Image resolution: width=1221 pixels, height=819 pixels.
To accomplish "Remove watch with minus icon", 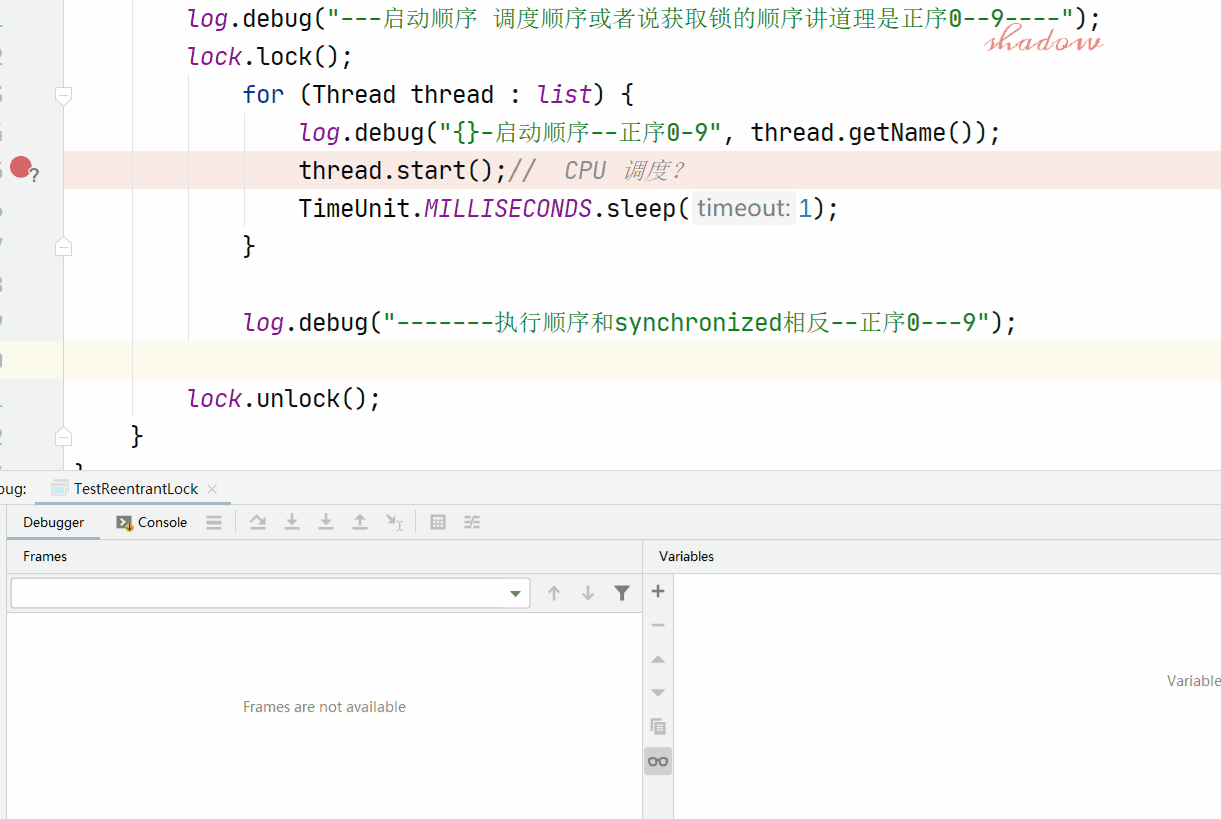I will point(658,625).
